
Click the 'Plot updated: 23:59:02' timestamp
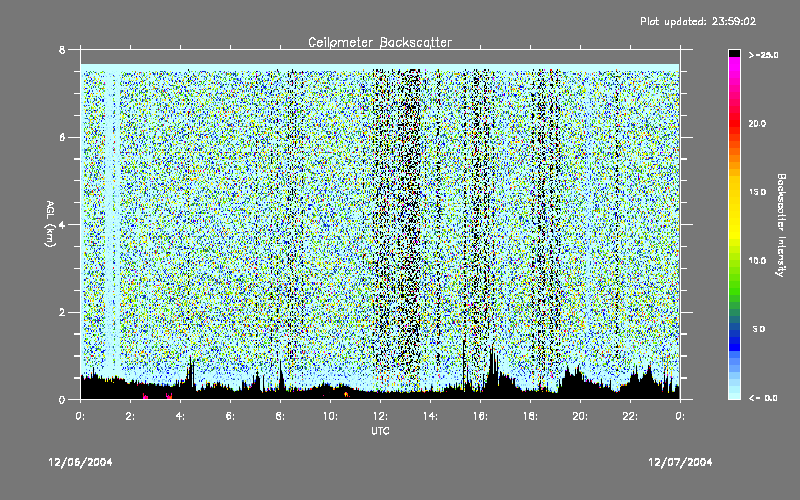pos(698,21)
